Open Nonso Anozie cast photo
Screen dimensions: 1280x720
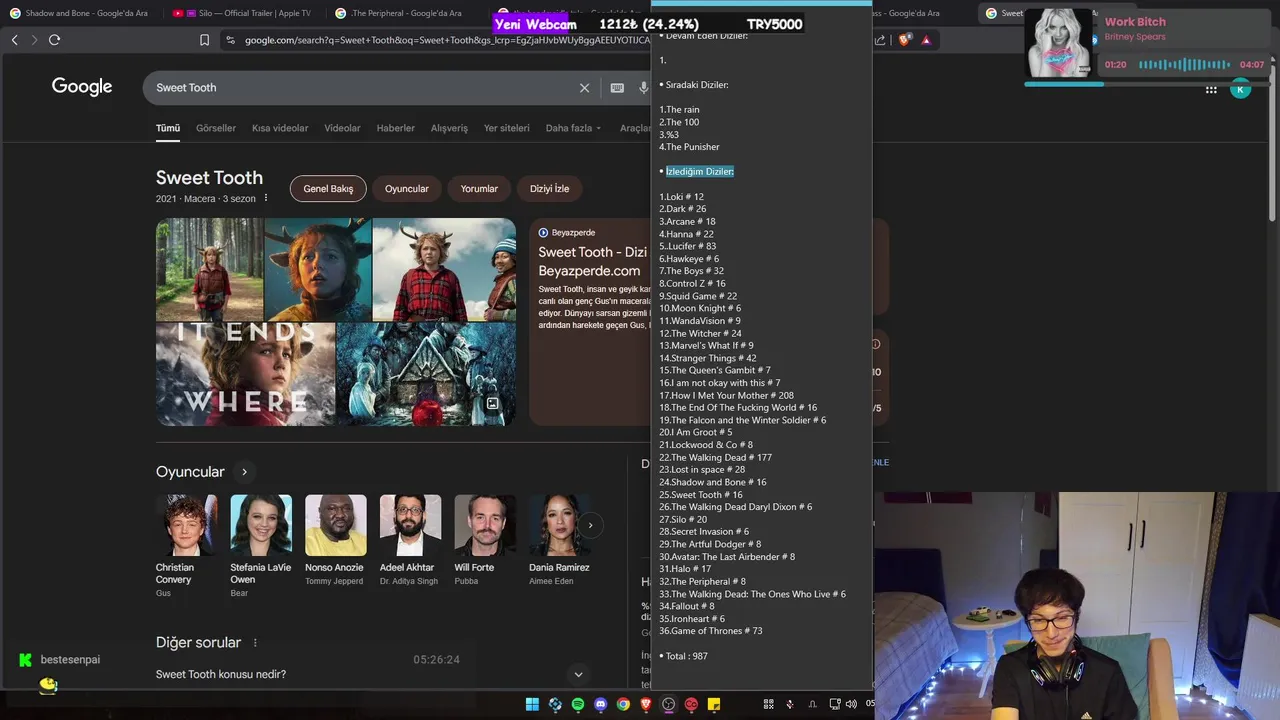coord(336,525)
